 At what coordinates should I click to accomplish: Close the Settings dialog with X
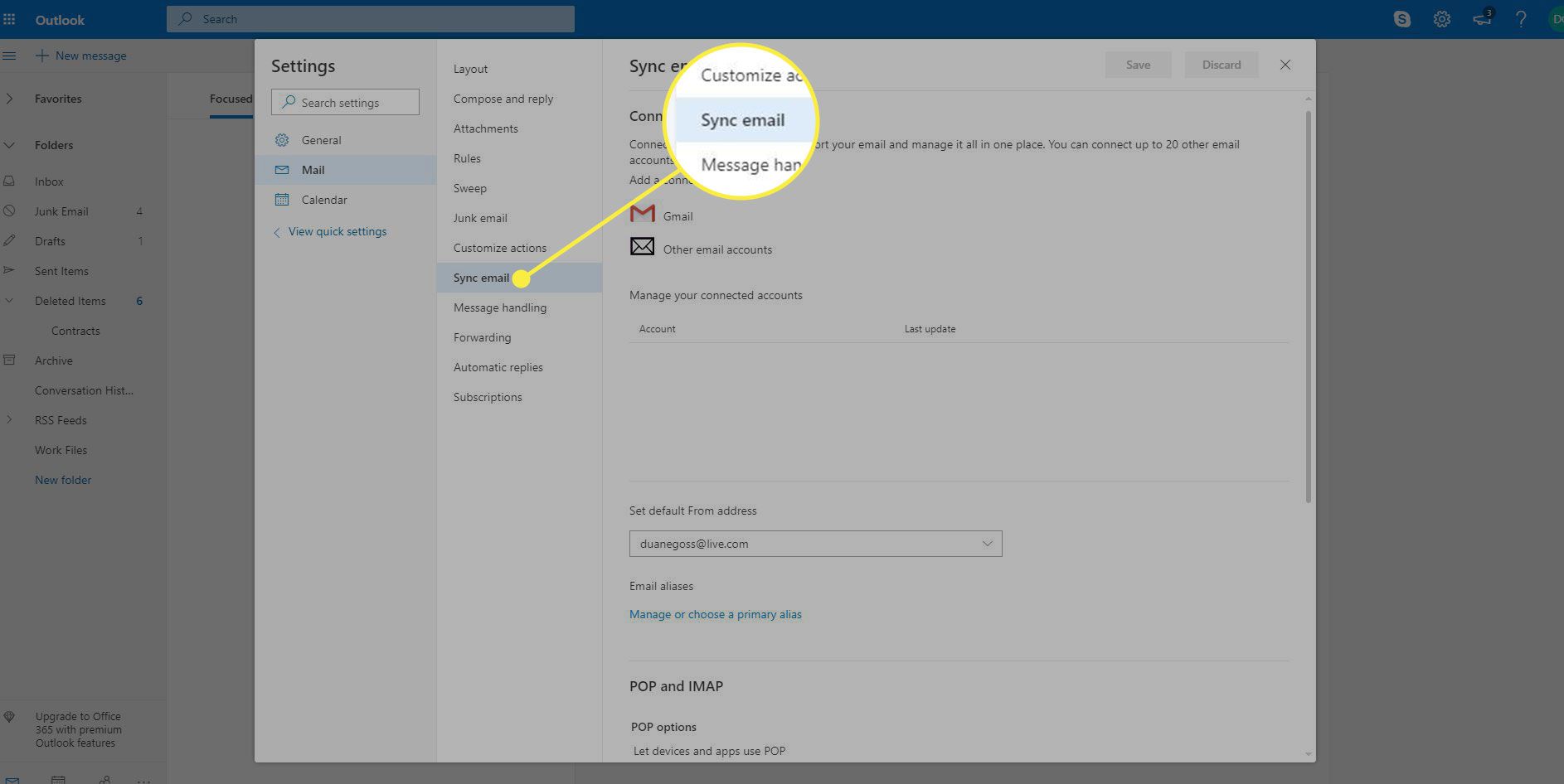pos(1285,65)
